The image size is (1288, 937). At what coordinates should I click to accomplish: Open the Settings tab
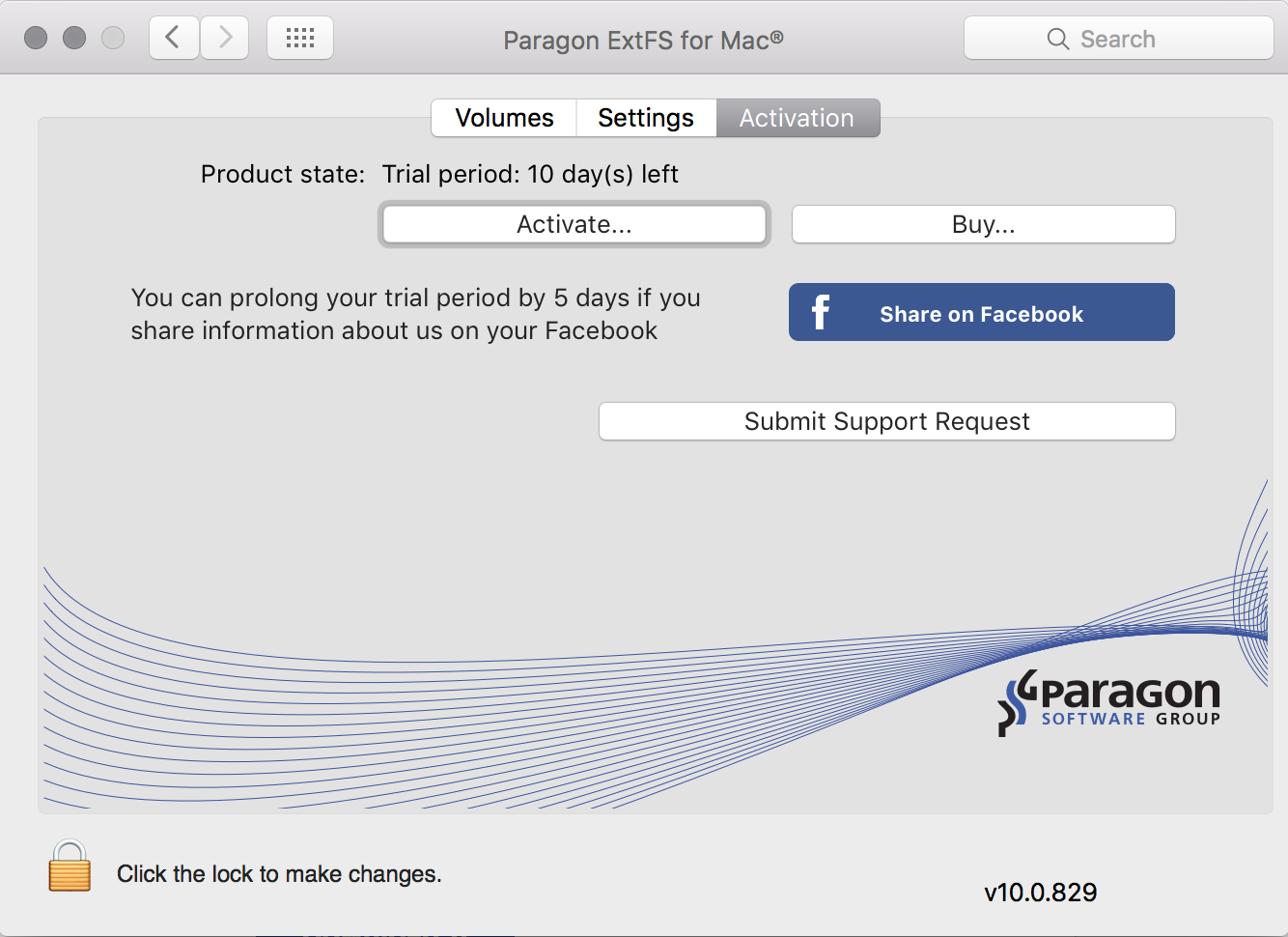pos(646,118)
